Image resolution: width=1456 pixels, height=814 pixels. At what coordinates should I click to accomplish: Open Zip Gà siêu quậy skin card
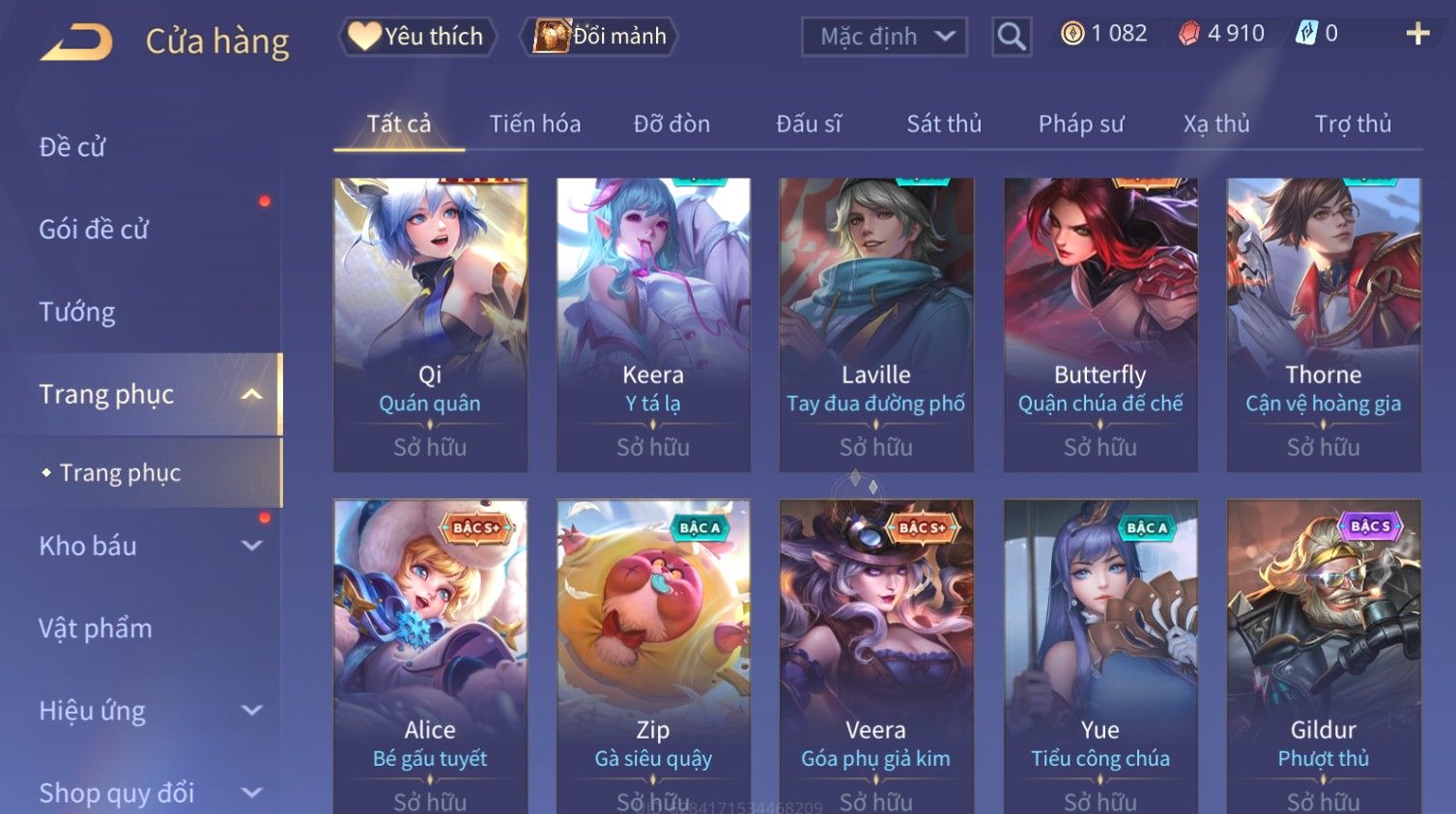653,657
